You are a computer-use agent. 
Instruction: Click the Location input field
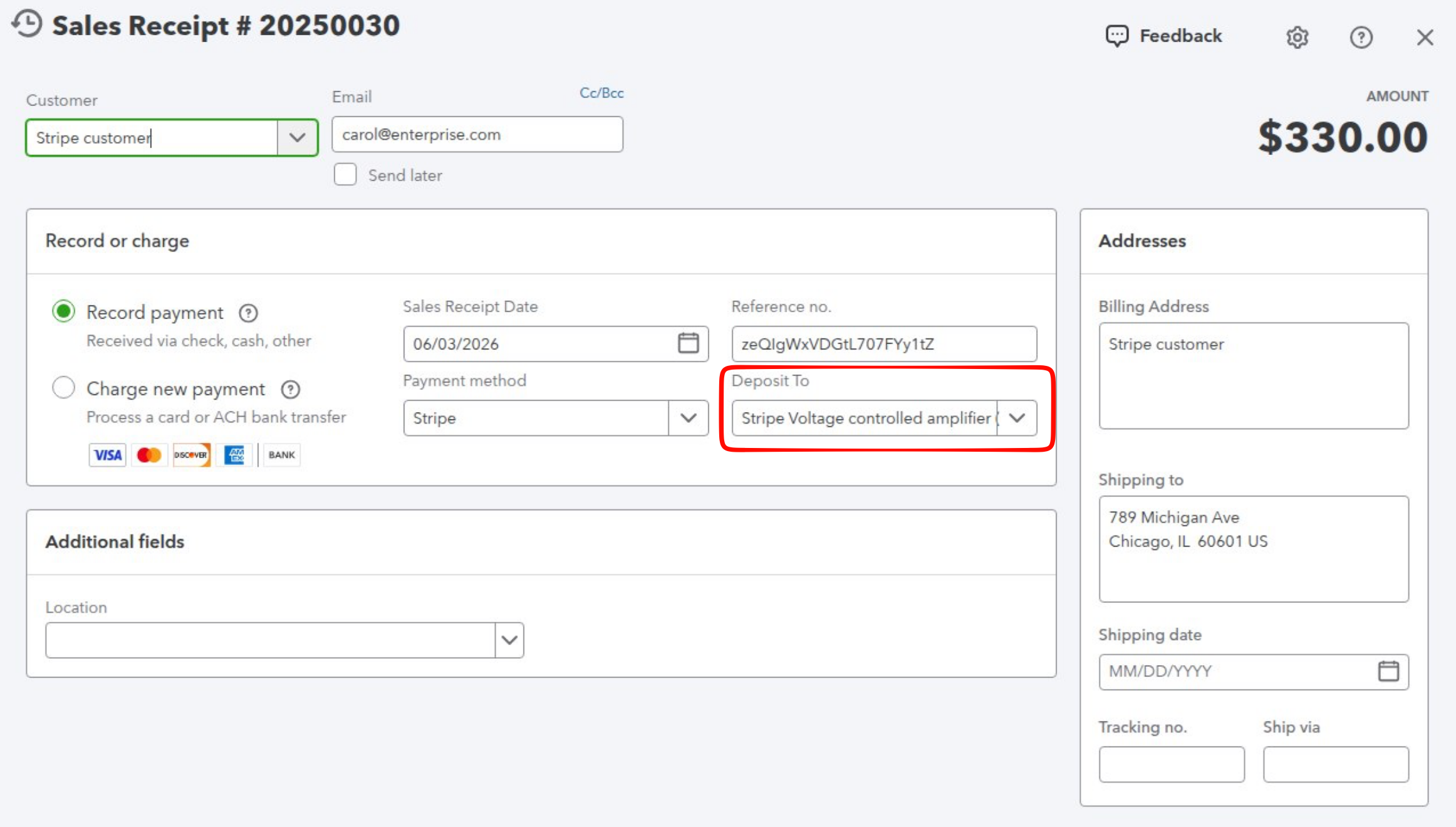[x=270, y=640]
